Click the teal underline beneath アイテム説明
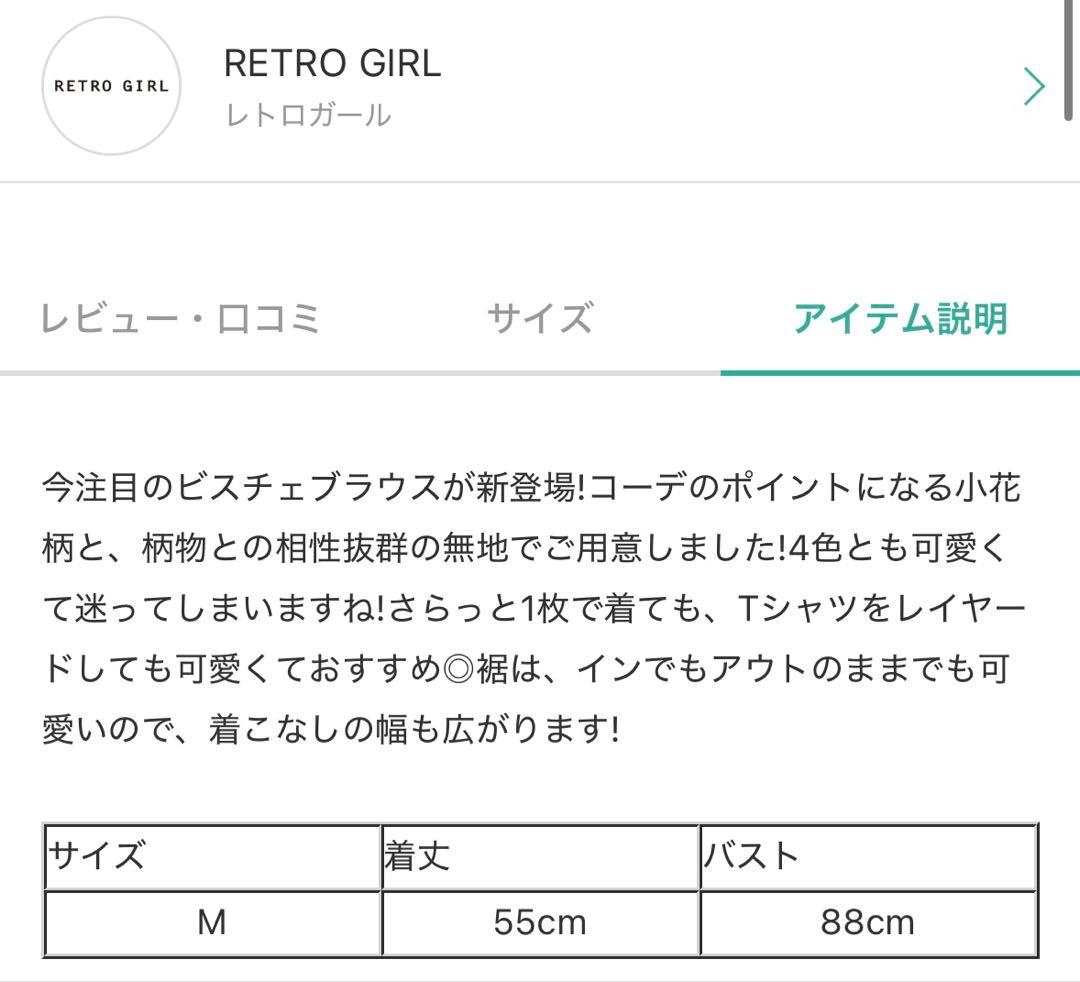Screen dimensions: 1080x982 click(900, 373)
